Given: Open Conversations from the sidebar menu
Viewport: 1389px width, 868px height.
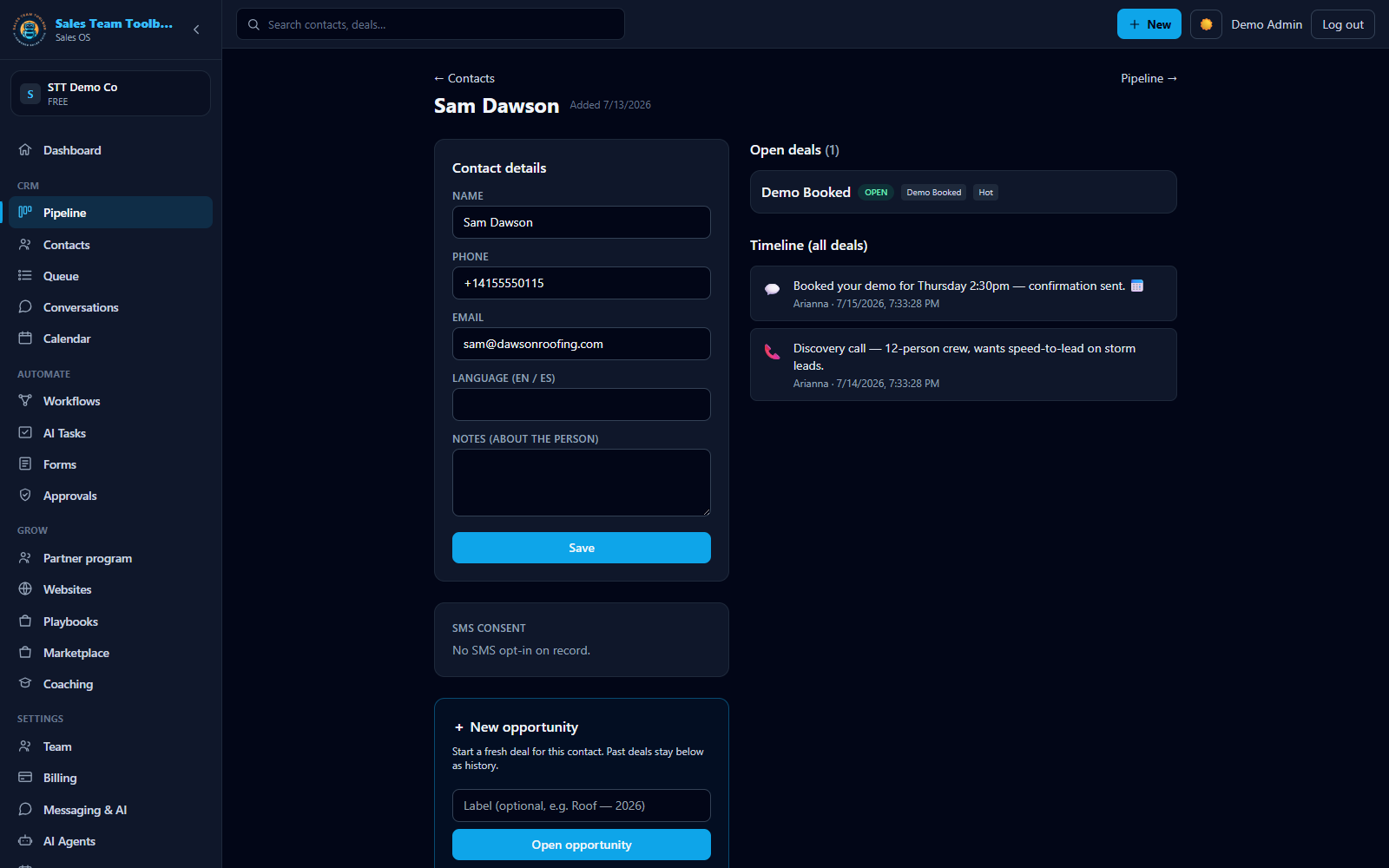Looking at the screenshot, I should (x=110, y=307).
